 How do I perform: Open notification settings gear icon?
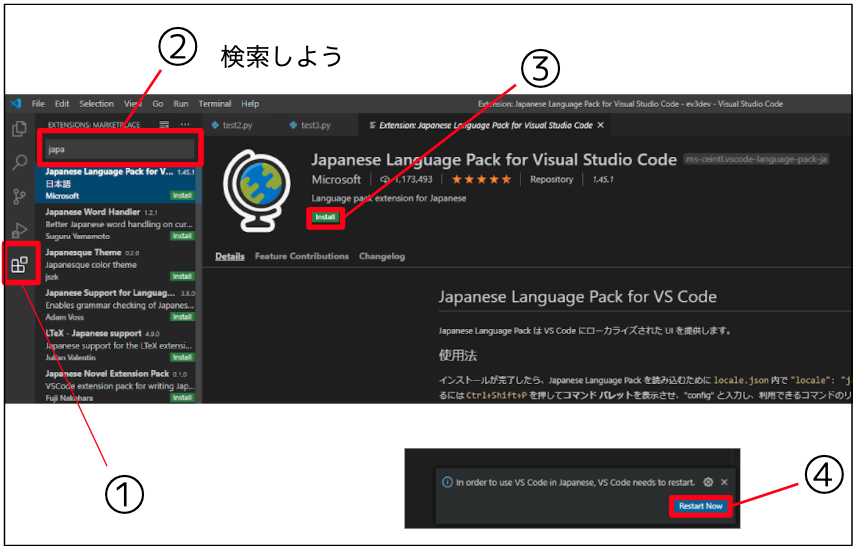pos(708,482)
